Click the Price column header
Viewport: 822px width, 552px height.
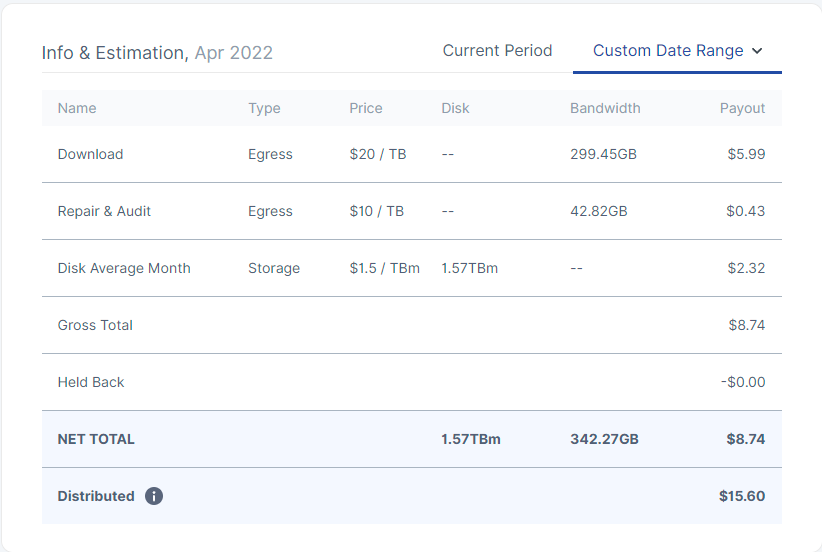[x=366, y=108]
